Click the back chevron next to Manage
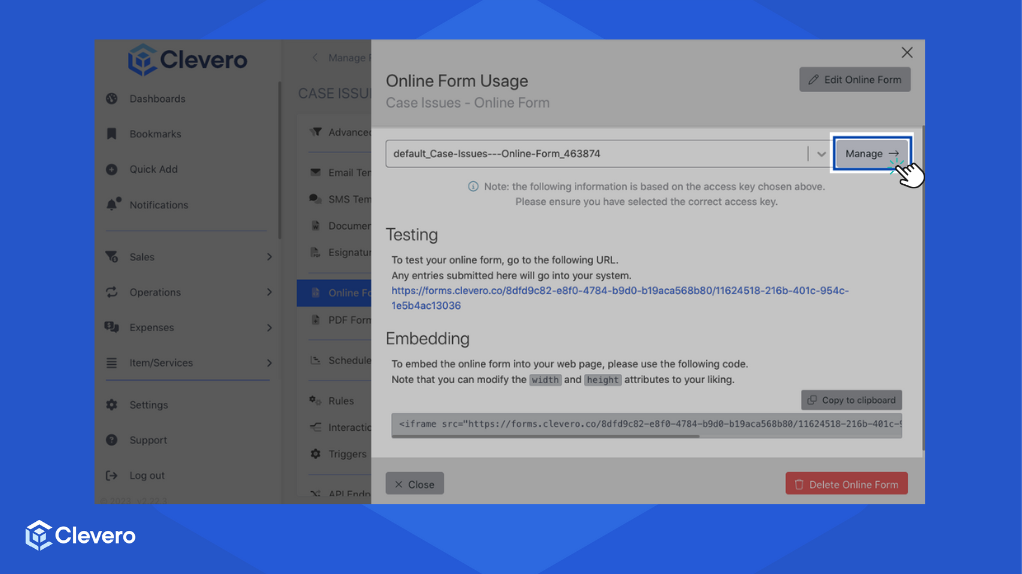This screenshot has width=1022, height=574. coord(315,57)
